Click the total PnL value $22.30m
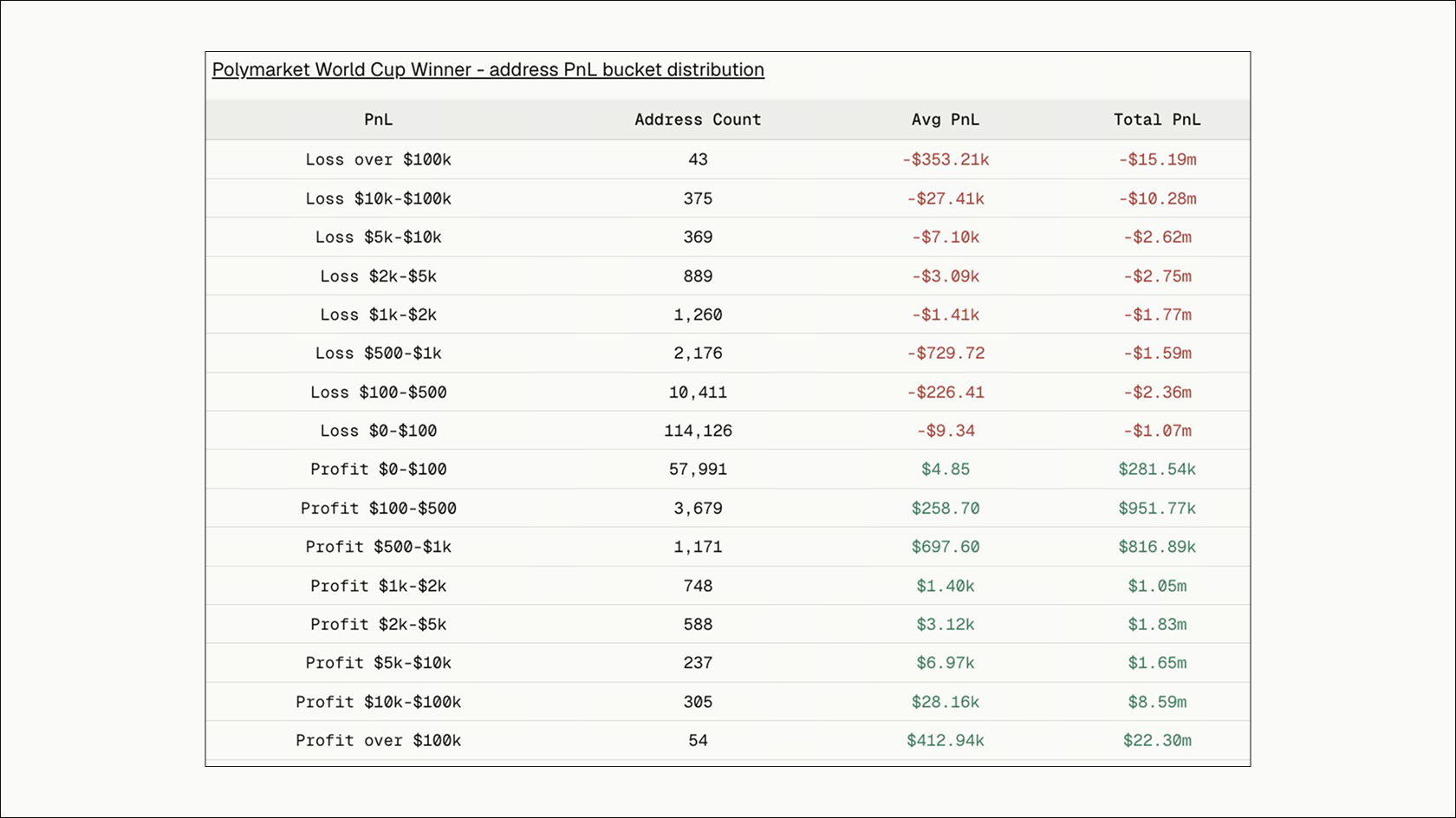Viewport: 1456px width, 818px height. 1157,741
